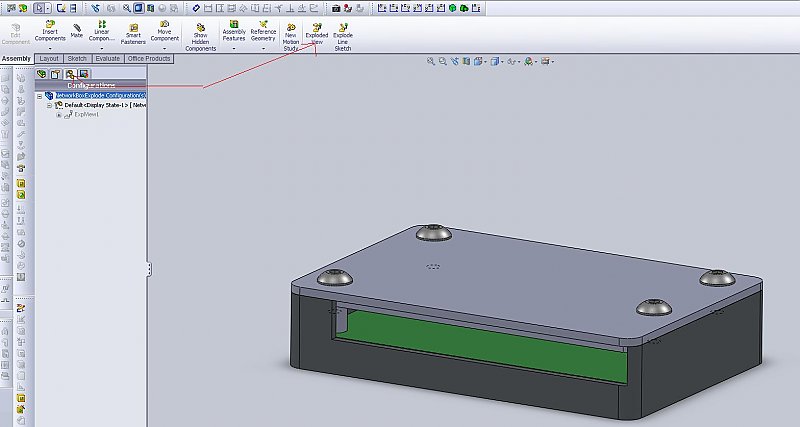
Task: Expand the ExplView1 tree node
Action: click(x=59, y=114)
